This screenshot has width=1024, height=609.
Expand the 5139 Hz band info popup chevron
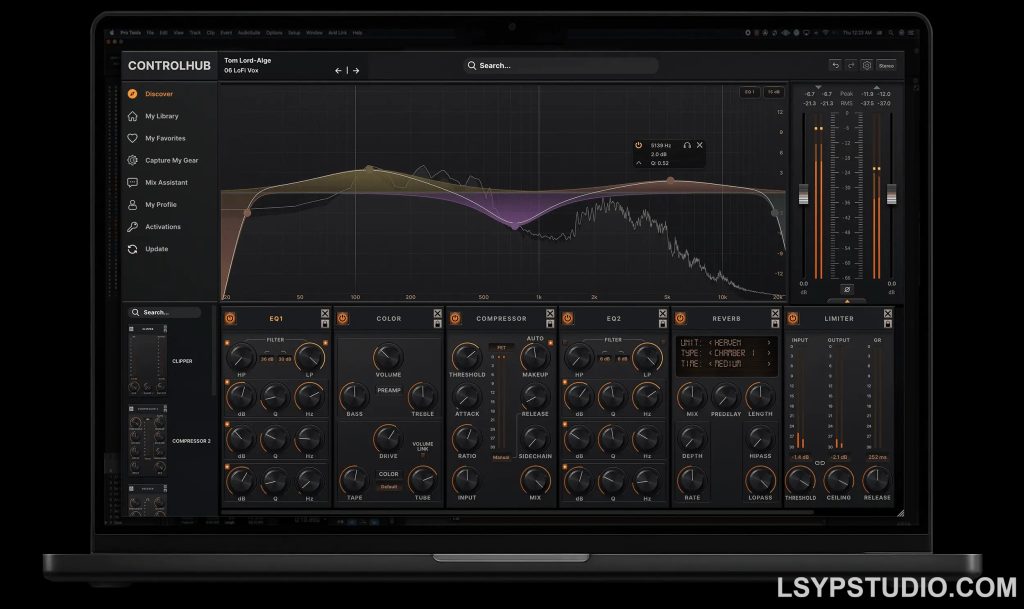click(x=638, y=161)
